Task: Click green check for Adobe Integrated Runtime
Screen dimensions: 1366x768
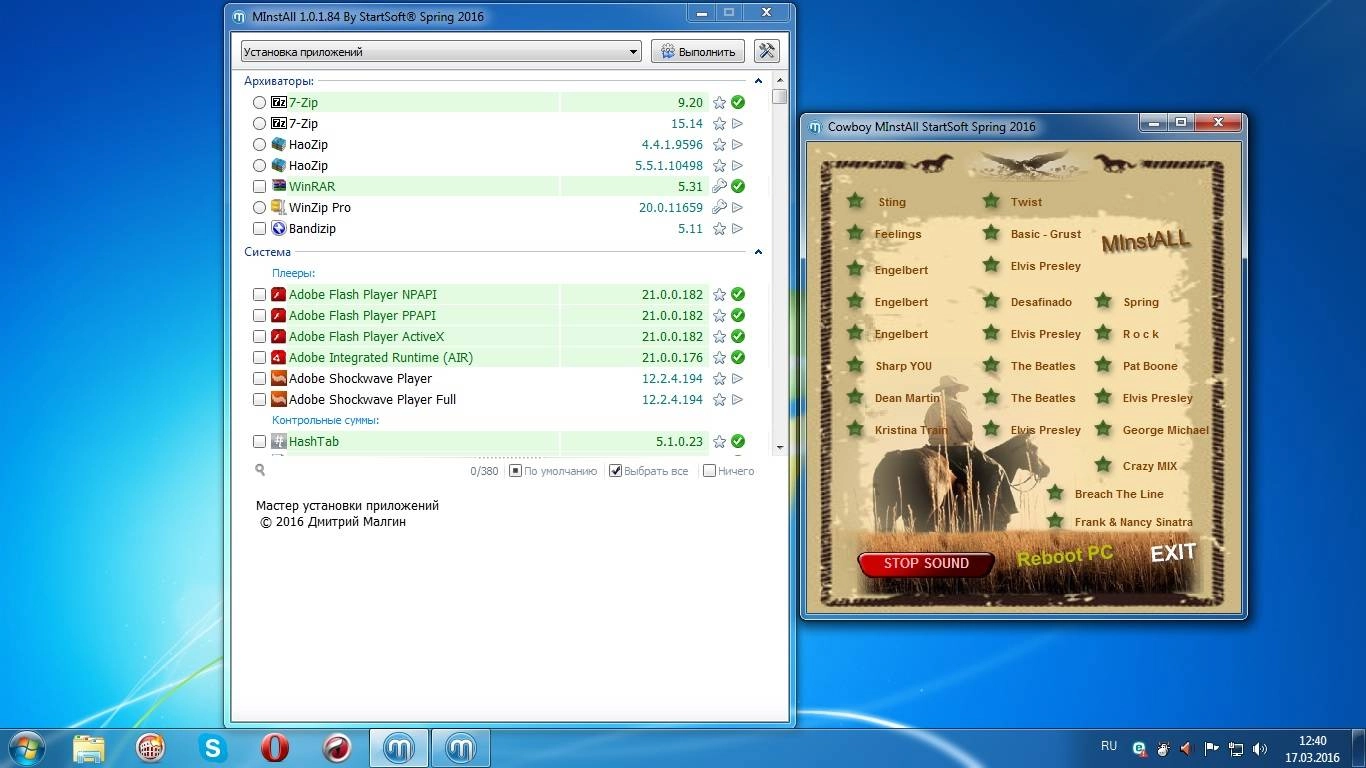Action: (738, 357)
